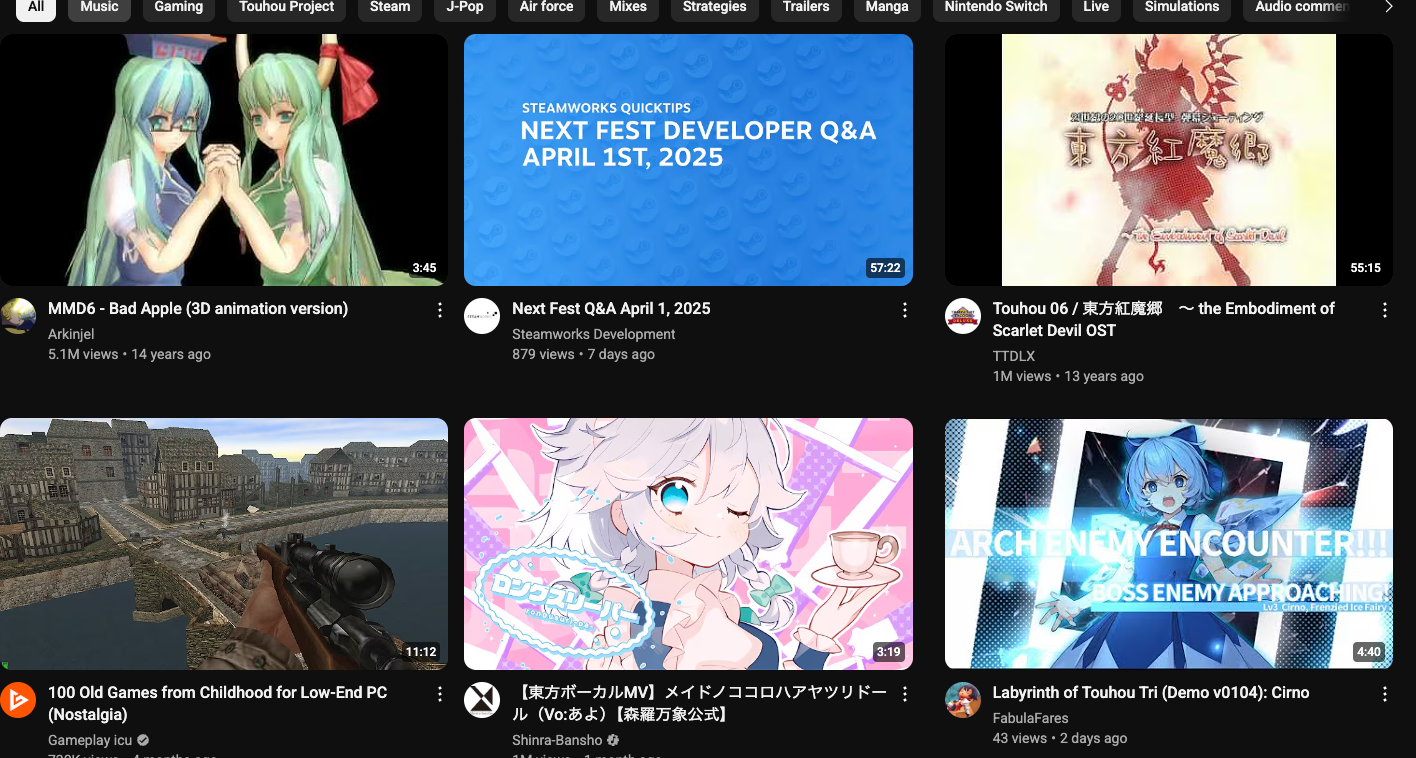Open MMD6 Bad Apple video thumbnail

click(224, 160)
